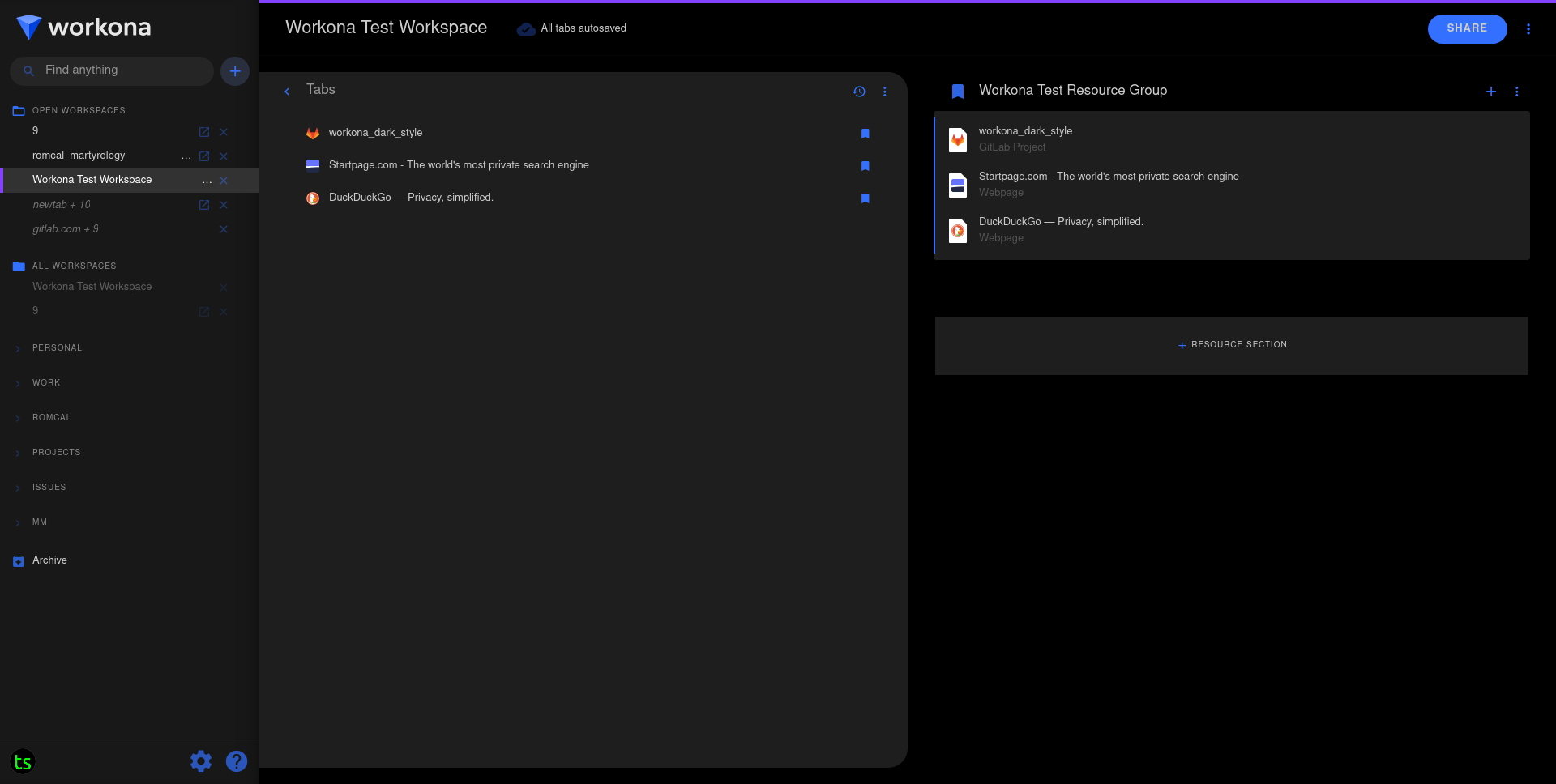This screenshot has height=784, width=1556.
Task: Open the Startpage.com tab in the Tabs list
Action: [459, 165]
